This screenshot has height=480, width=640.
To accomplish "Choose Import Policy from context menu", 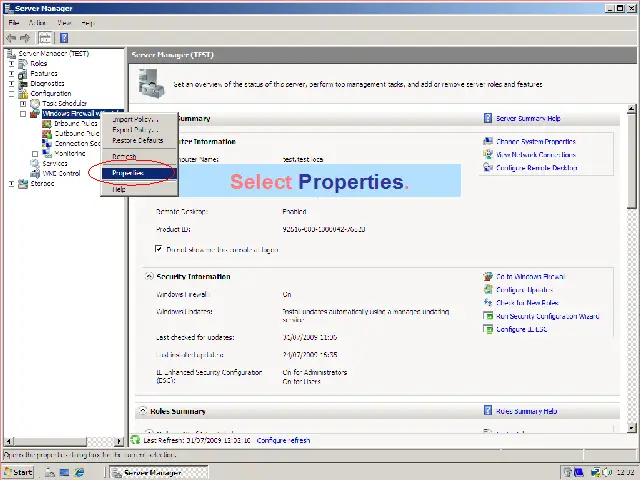I will tap(139, 120).
